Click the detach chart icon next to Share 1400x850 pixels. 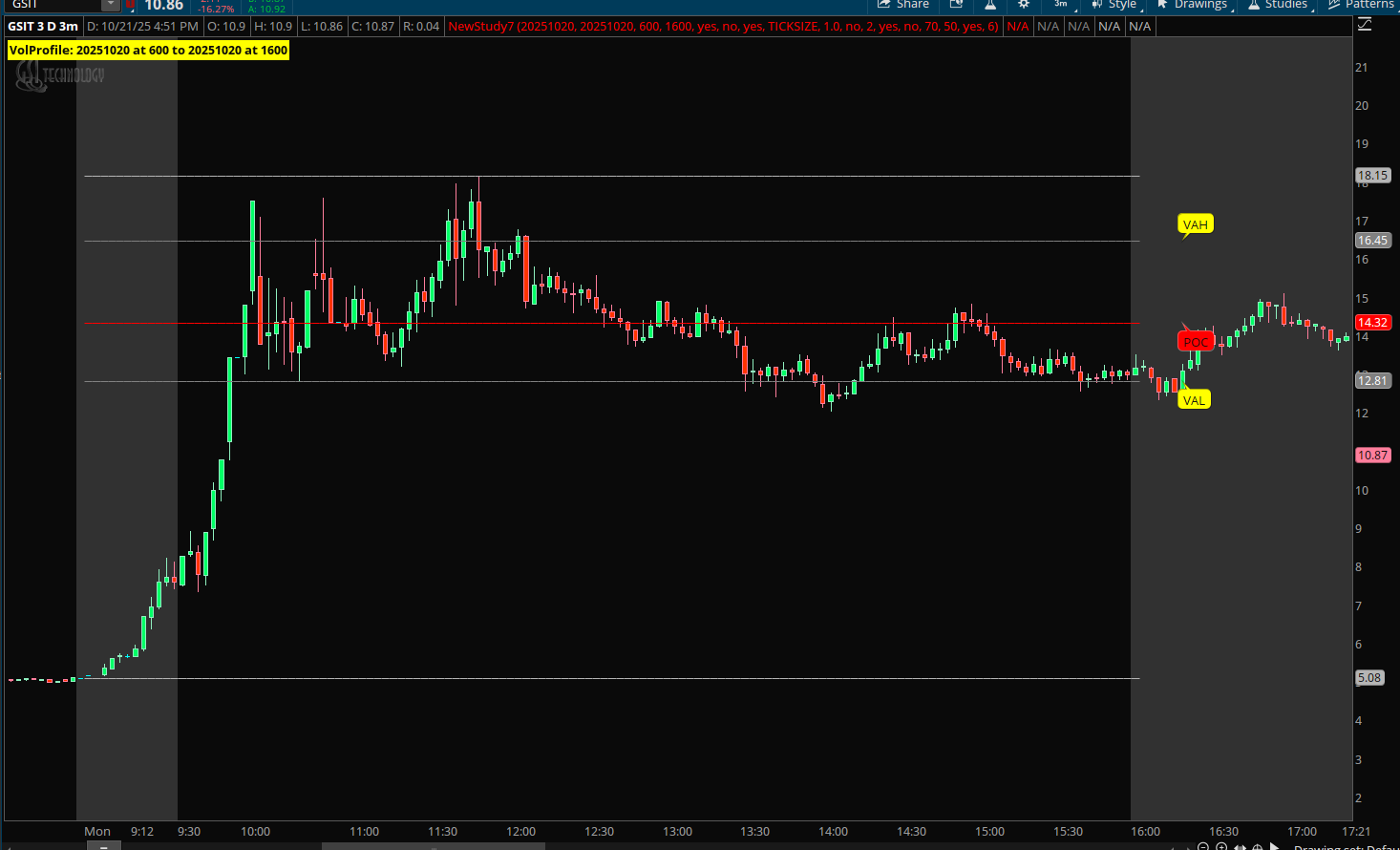[x=956, y=5]
